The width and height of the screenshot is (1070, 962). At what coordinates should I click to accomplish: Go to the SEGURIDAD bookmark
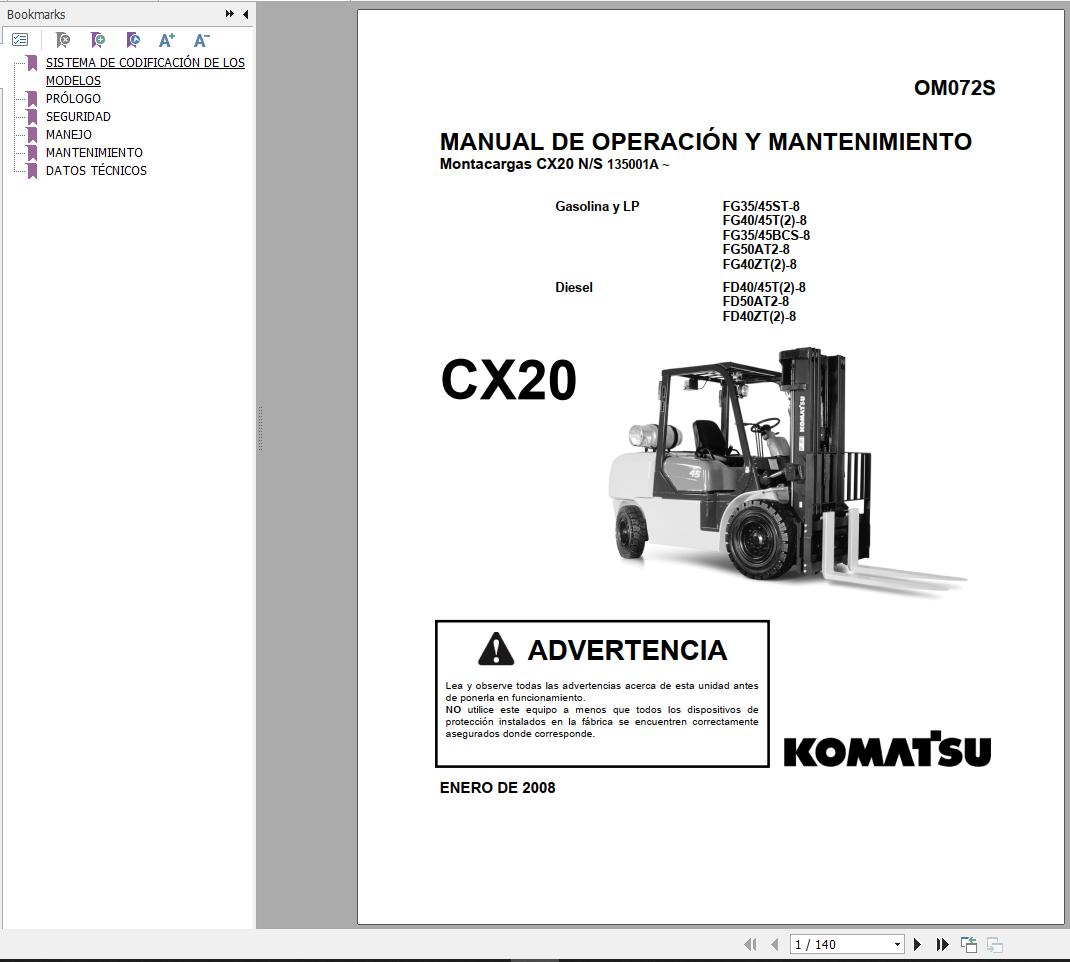[78, 117]
